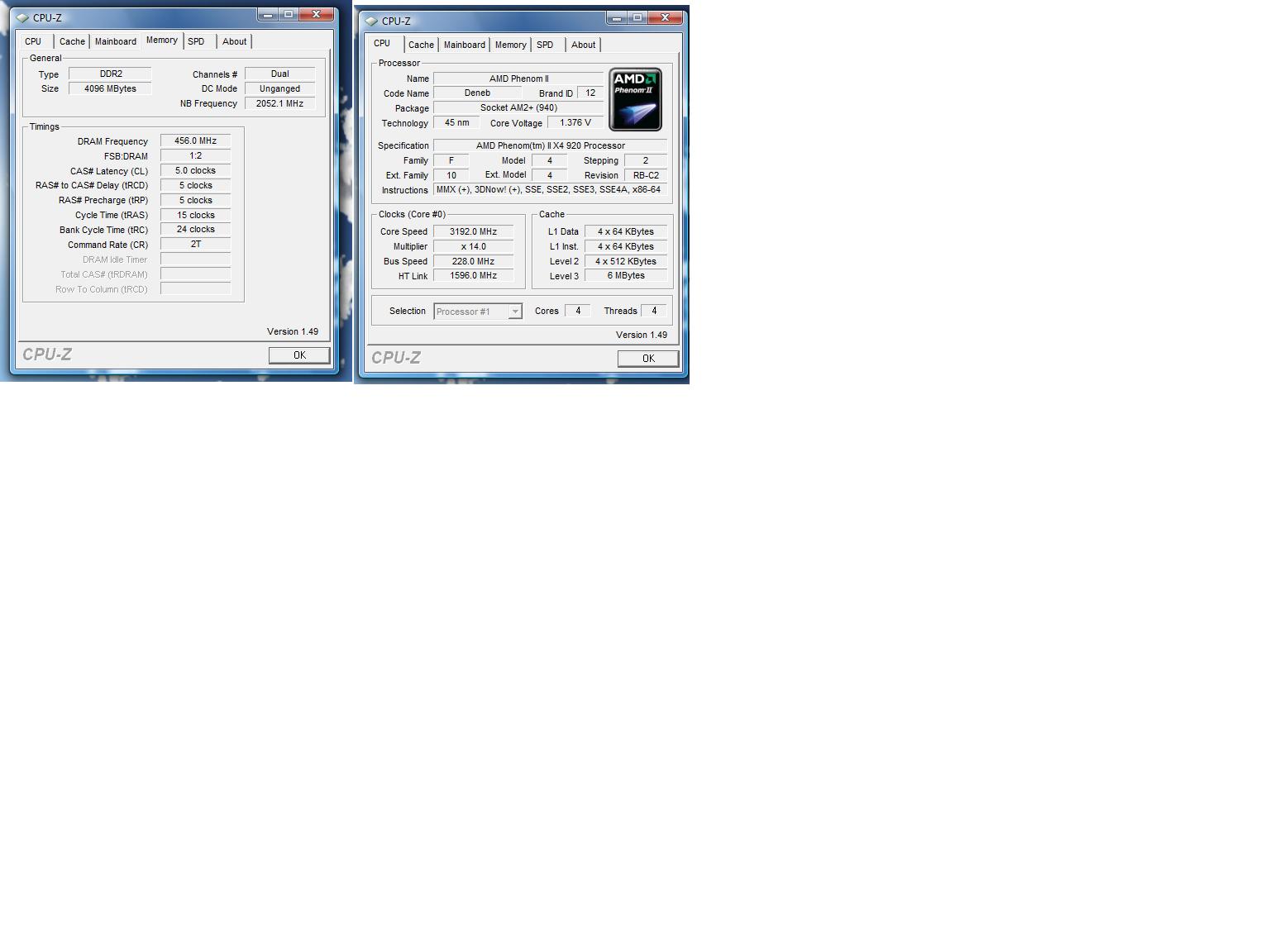Click Version 1.49 text in CPU window
The image size is (1270, 952).
coord(642,335)
